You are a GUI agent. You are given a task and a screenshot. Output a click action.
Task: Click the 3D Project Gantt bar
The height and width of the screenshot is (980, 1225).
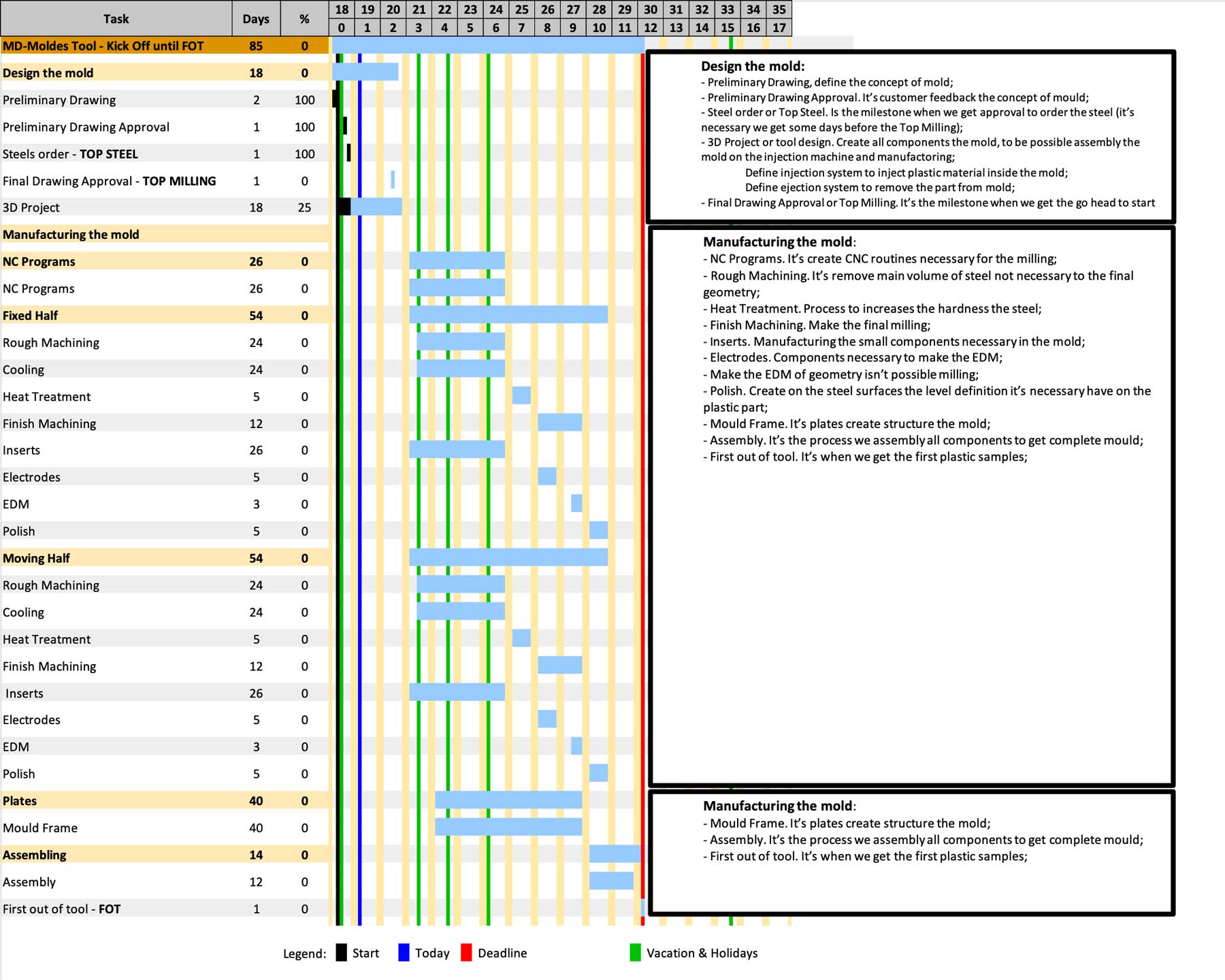click(x=376, y=207)
